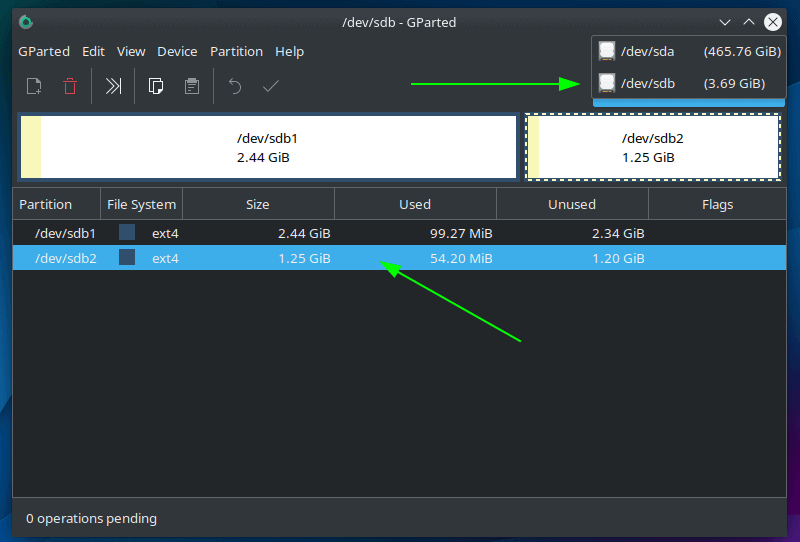Click the ext4 color swatch for /dev/sdb2
The height and width of the screenshot is (542, 800).
pyautogui.click(x=127, y=258)
